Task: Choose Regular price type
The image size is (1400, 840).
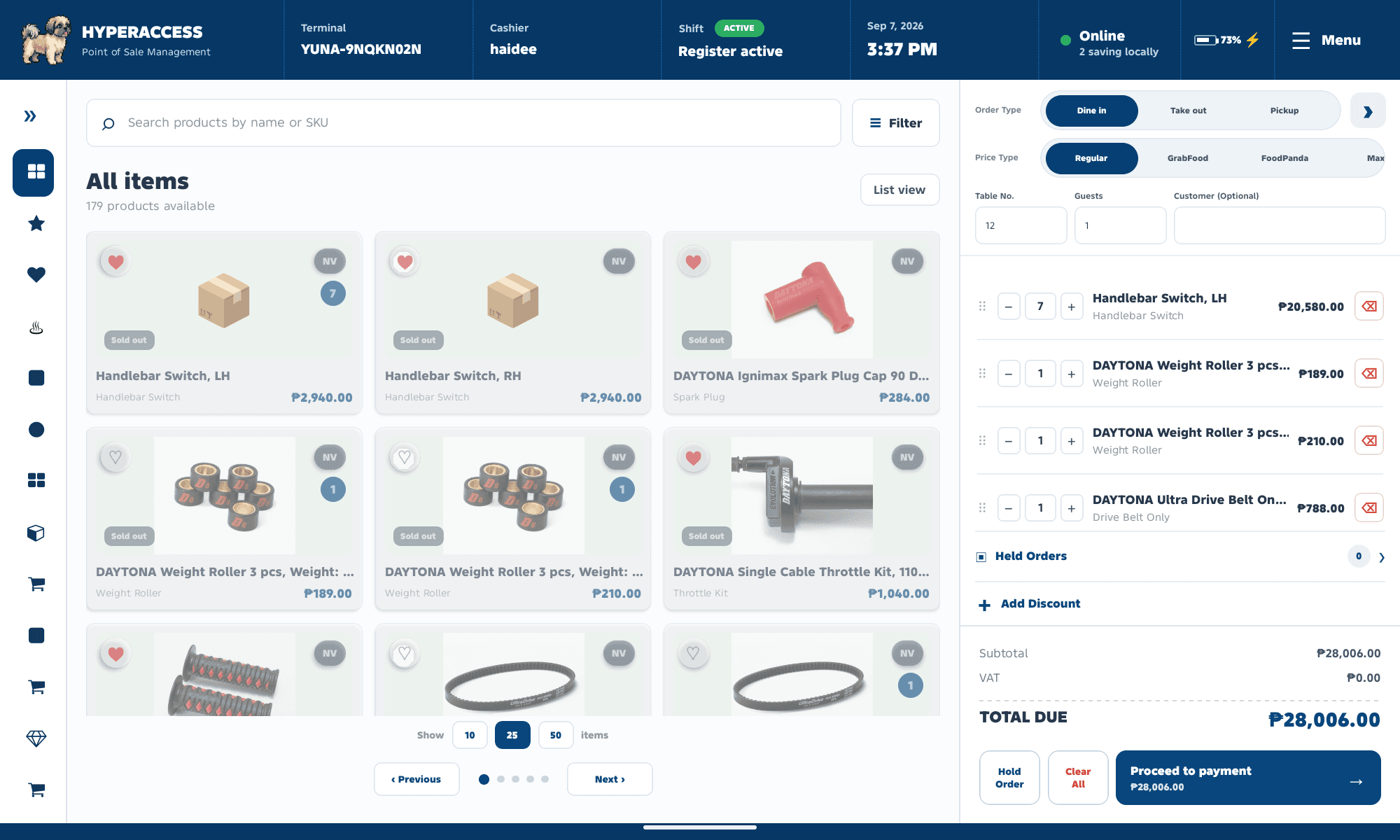Action: coord(1091,158)
